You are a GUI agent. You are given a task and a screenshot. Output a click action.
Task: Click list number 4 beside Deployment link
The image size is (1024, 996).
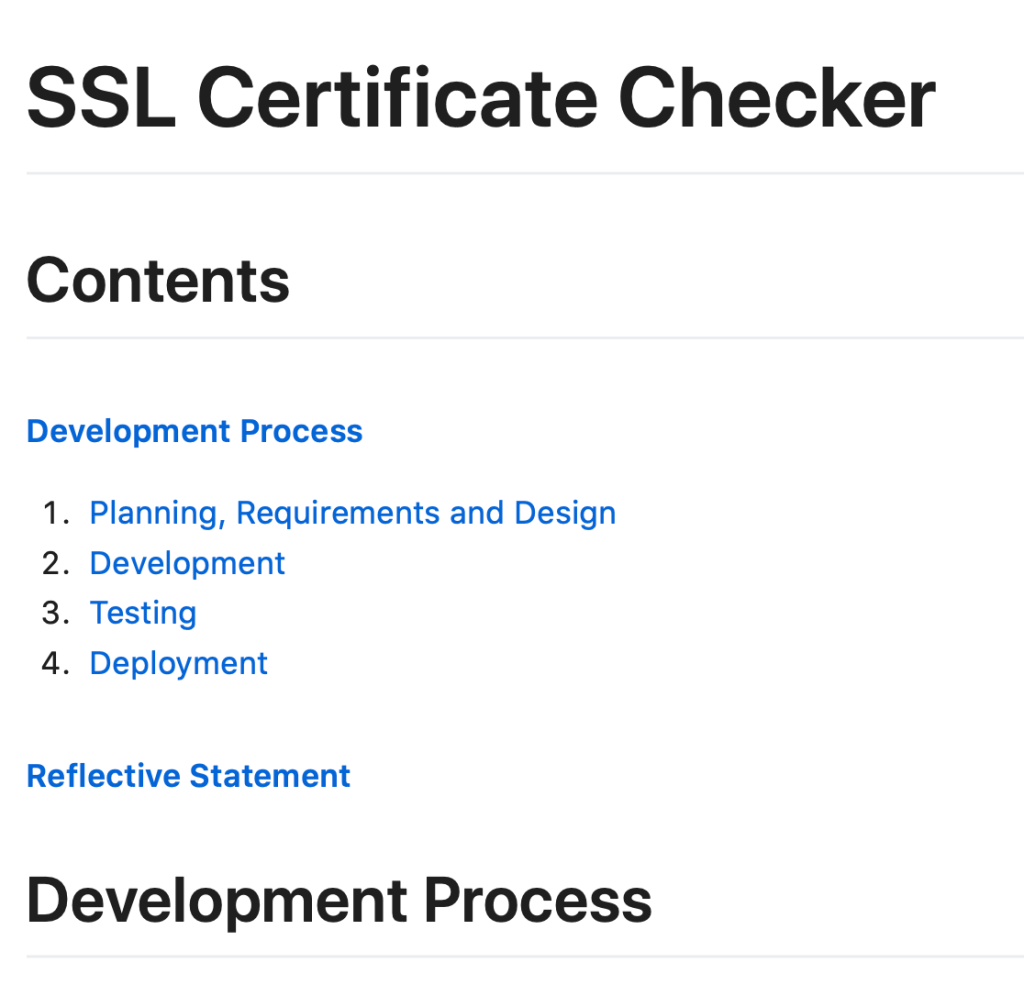[55, 663]
